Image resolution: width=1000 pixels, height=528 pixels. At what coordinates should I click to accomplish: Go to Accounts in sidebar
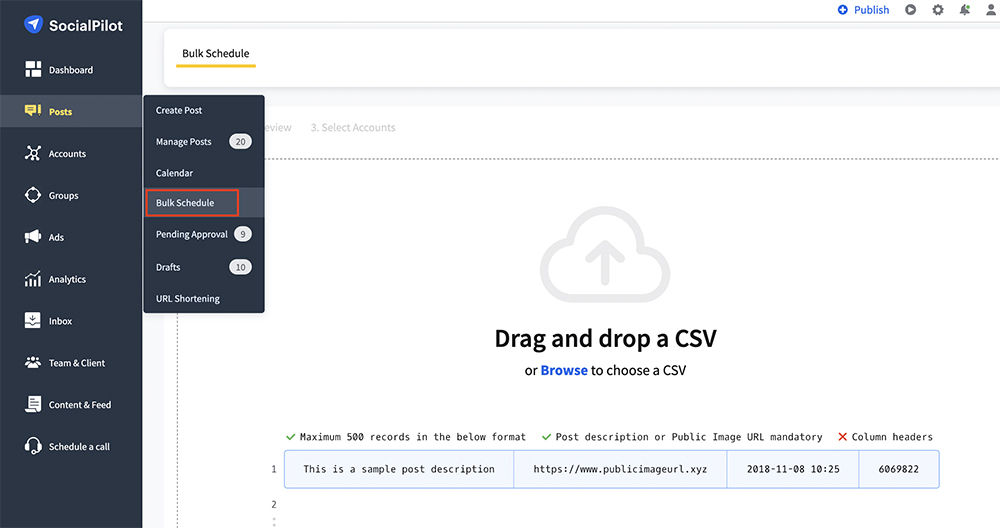tap(67, 154)
